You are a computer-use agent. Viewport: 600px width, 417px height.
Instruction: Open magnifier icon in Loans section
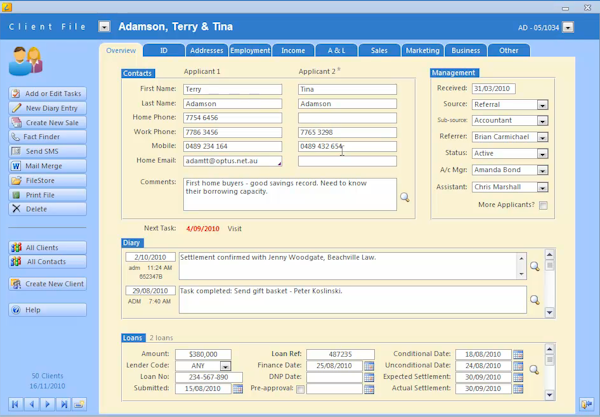click(534, 370)
